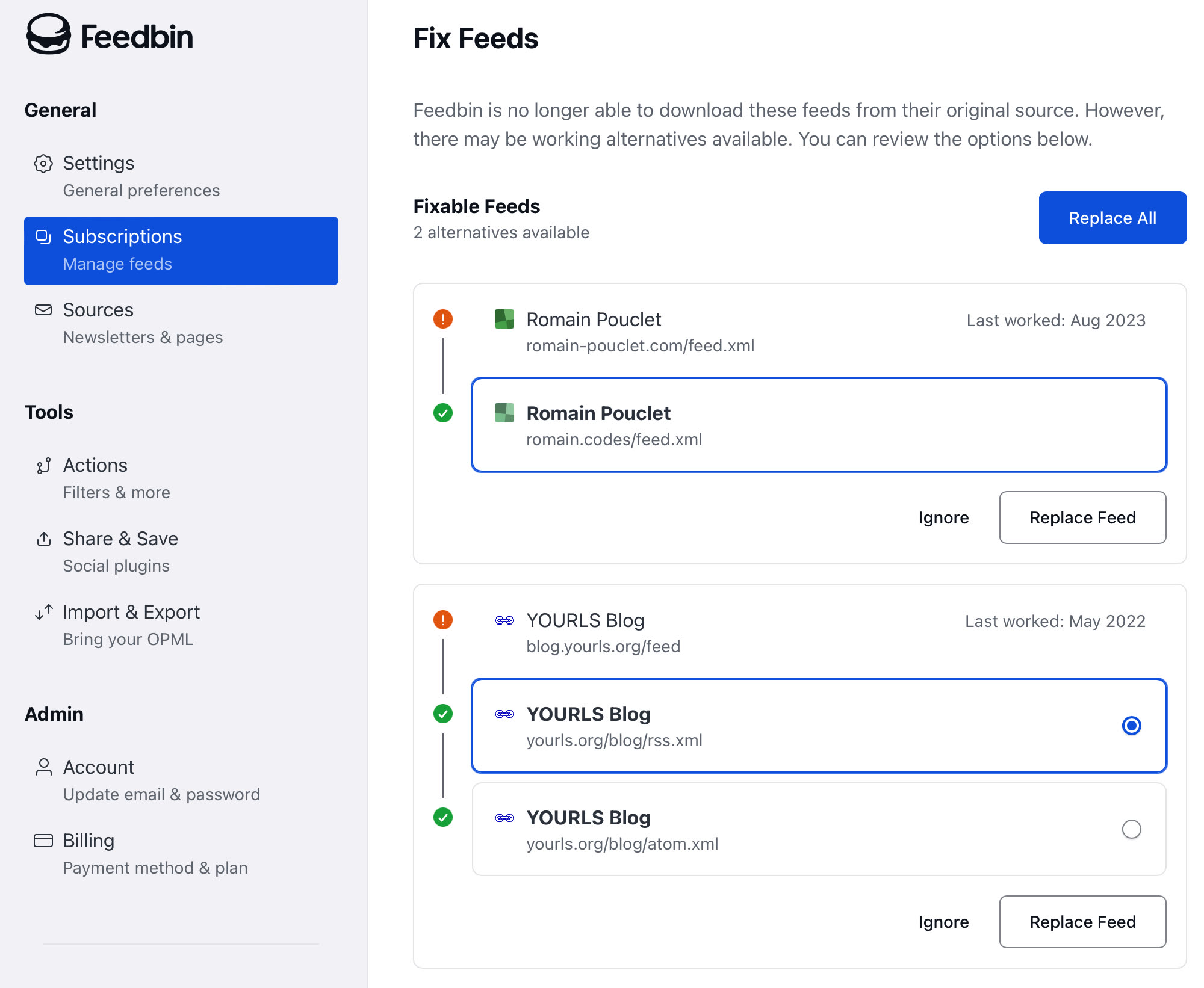Open Billing to manage payment method
The width and height of the screenshot is (1204, 988).
(88, 841)
